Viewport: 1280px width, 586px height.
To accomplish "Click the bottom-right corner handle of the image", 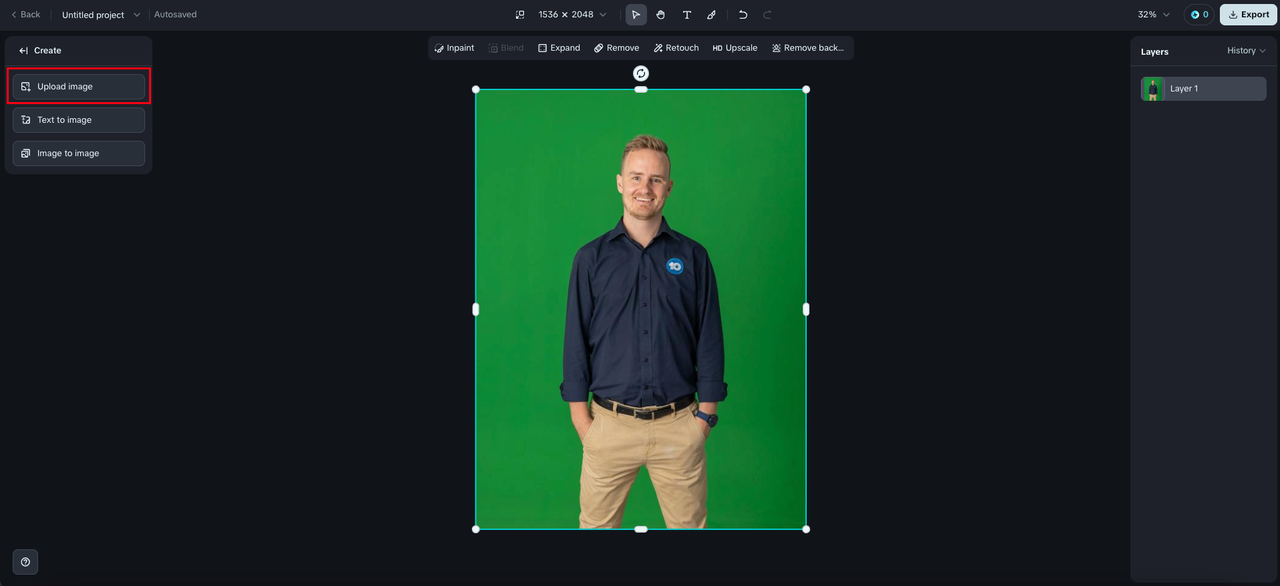I will [806, 529].
